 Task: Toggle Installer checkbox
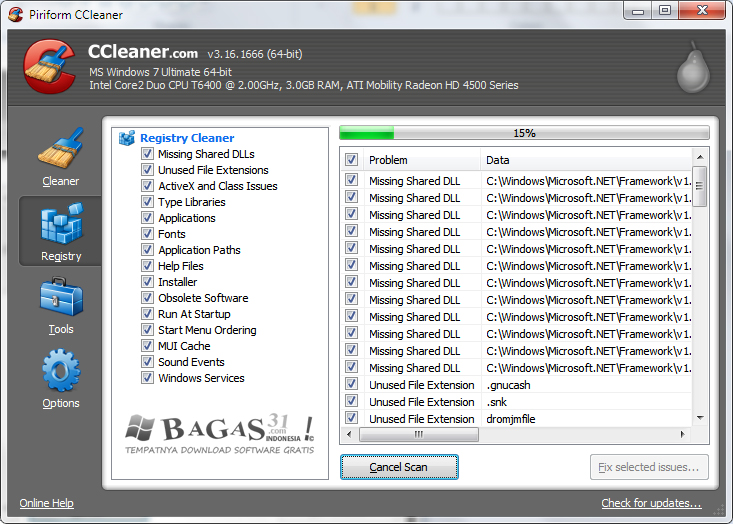147,281
